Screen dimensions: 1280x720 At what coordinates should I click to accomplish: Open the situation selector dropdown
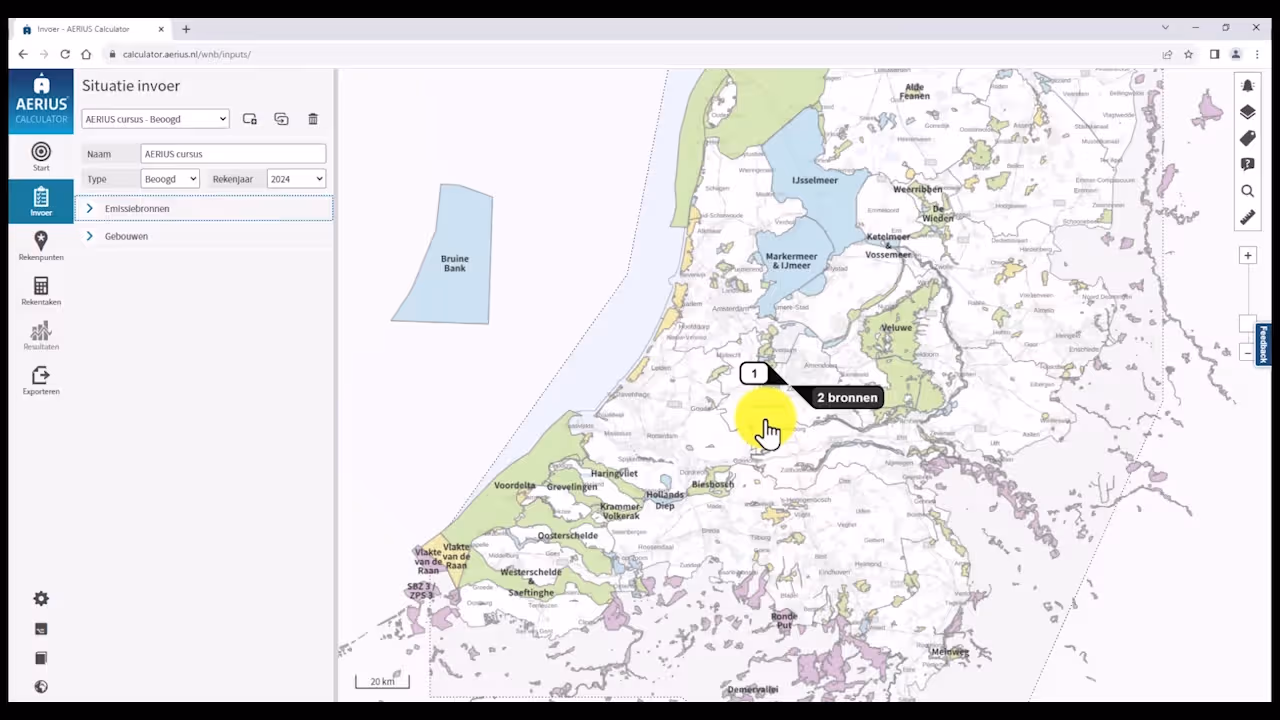click(x=156, y=119)
